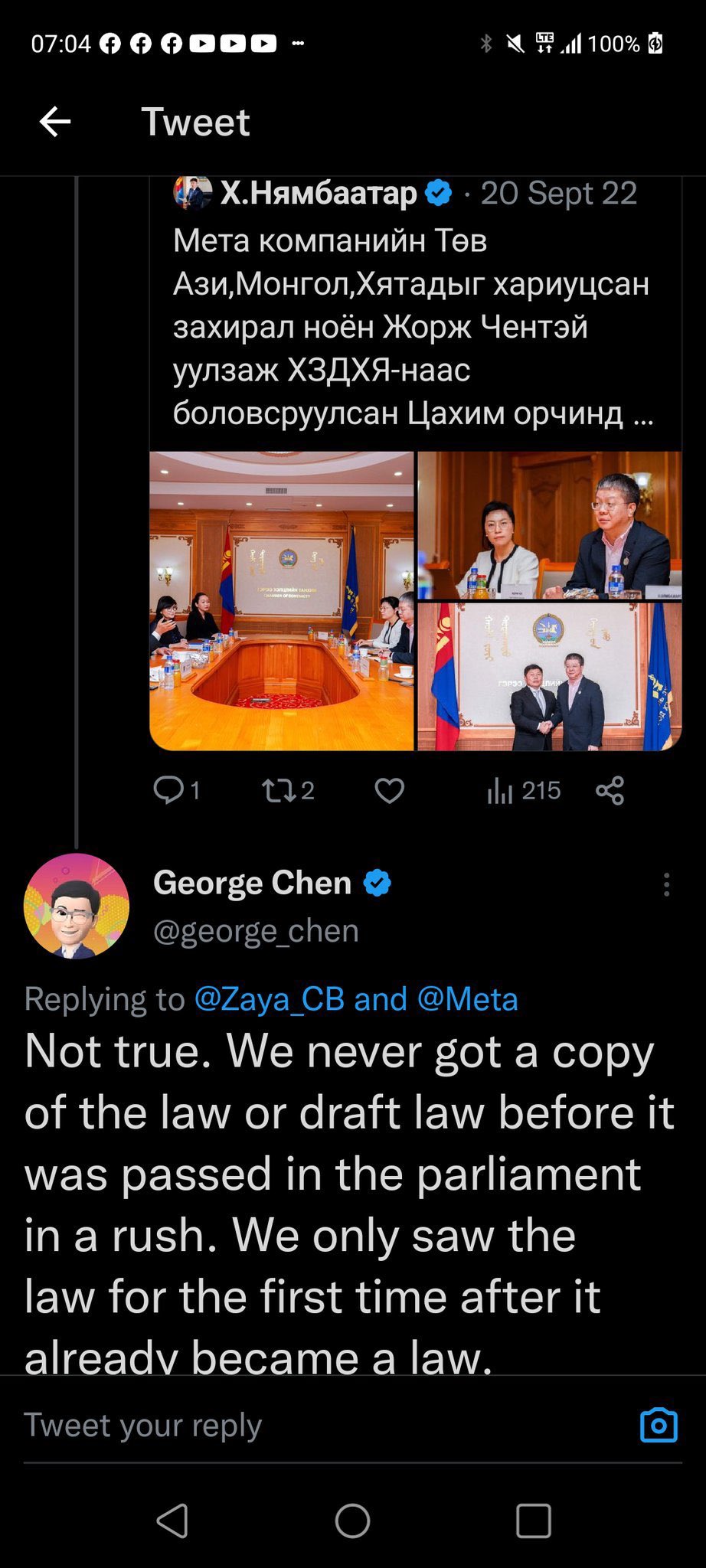Image resolution: width=706 pixels, height=1568 pixels.
Task: Open the @Zaya_CB and @Meta mention link
Action: click(356, 999)
